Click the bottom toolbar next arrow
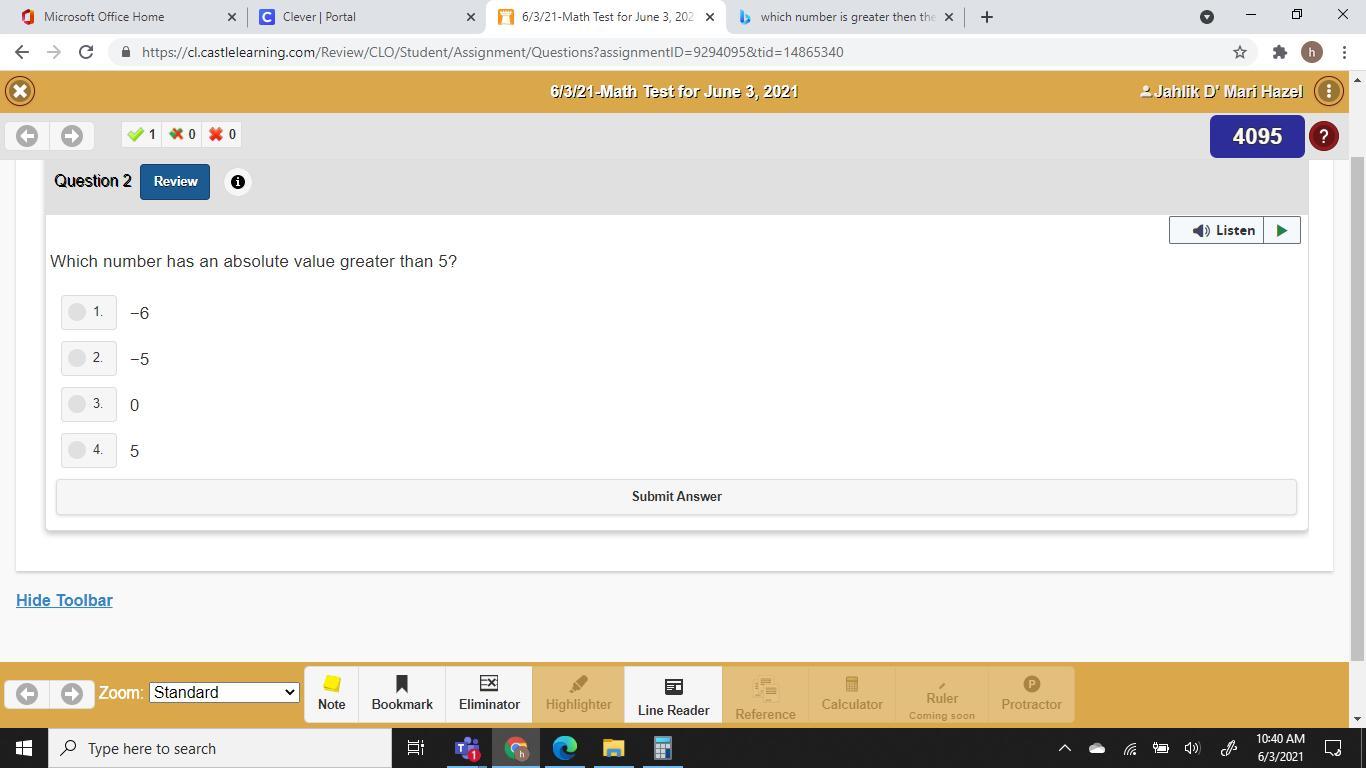This screenshot has height=768, width=1366. [71, 693]
